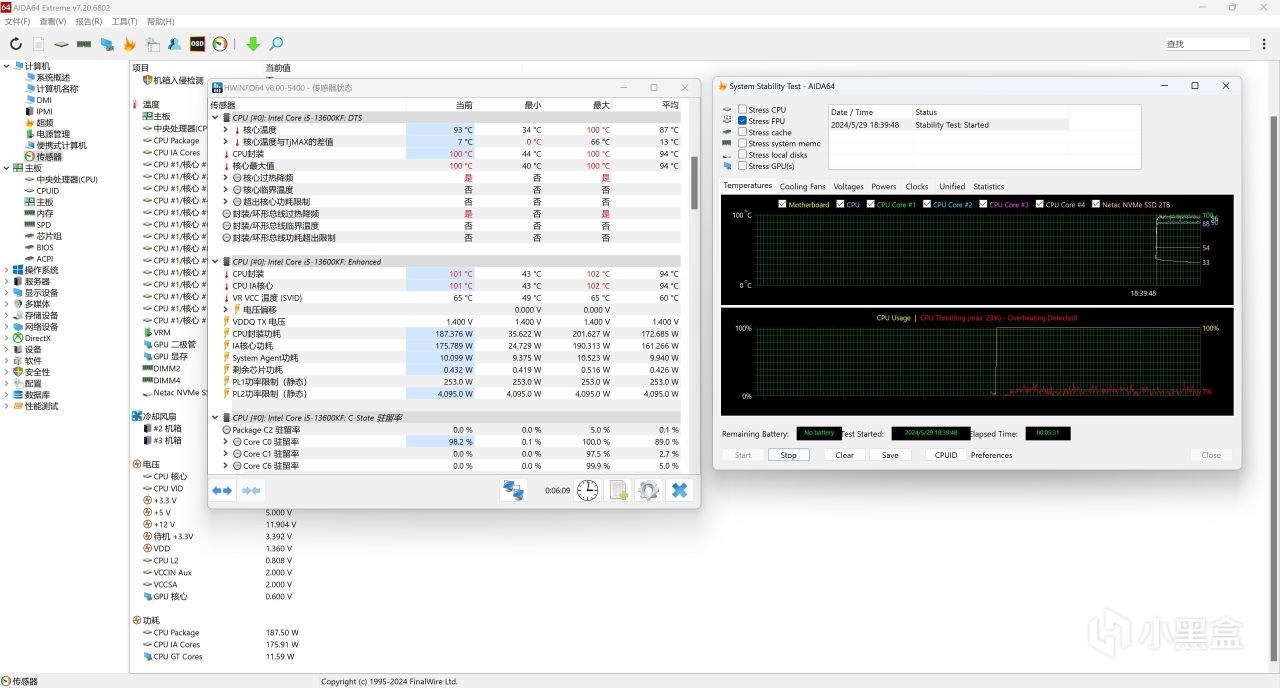Click the HWiNFO blue X close sensors icon
Screen dimensions: 1280x688
click(x=679, y=490)
